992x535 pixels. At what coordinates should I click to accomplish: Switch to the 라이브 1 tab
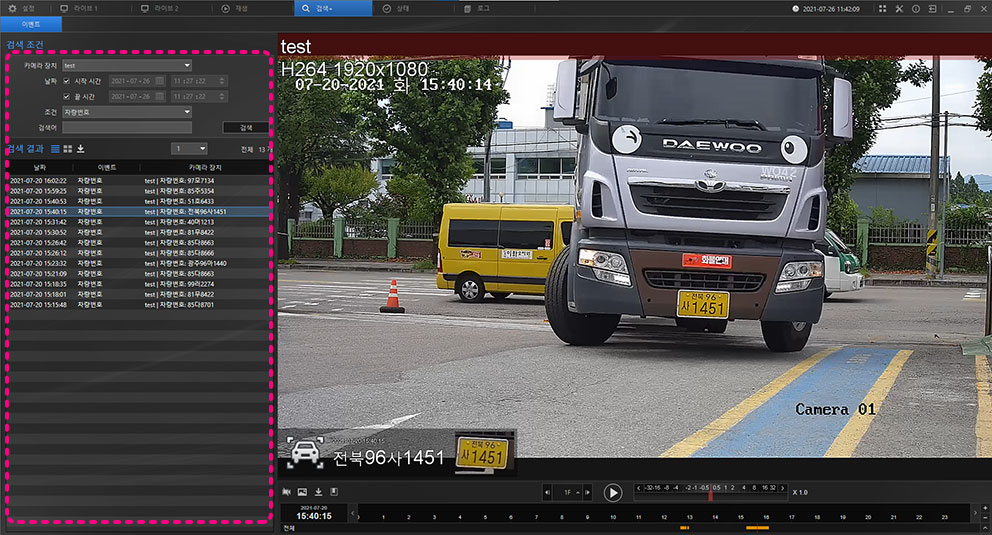79,8
